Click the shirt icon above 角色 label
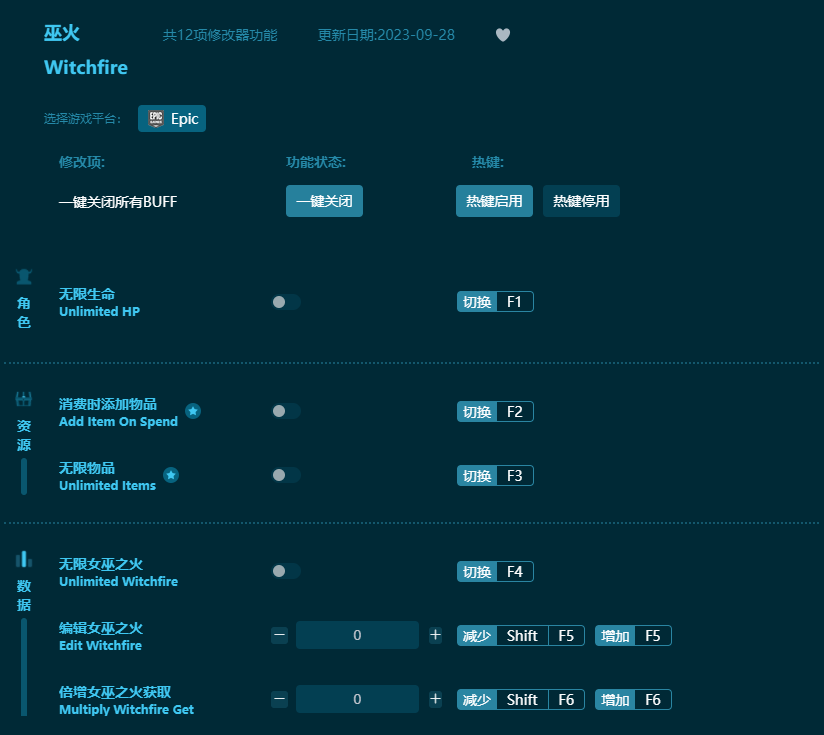The height and width of the screenshot is (735, 824). point(23,276)
